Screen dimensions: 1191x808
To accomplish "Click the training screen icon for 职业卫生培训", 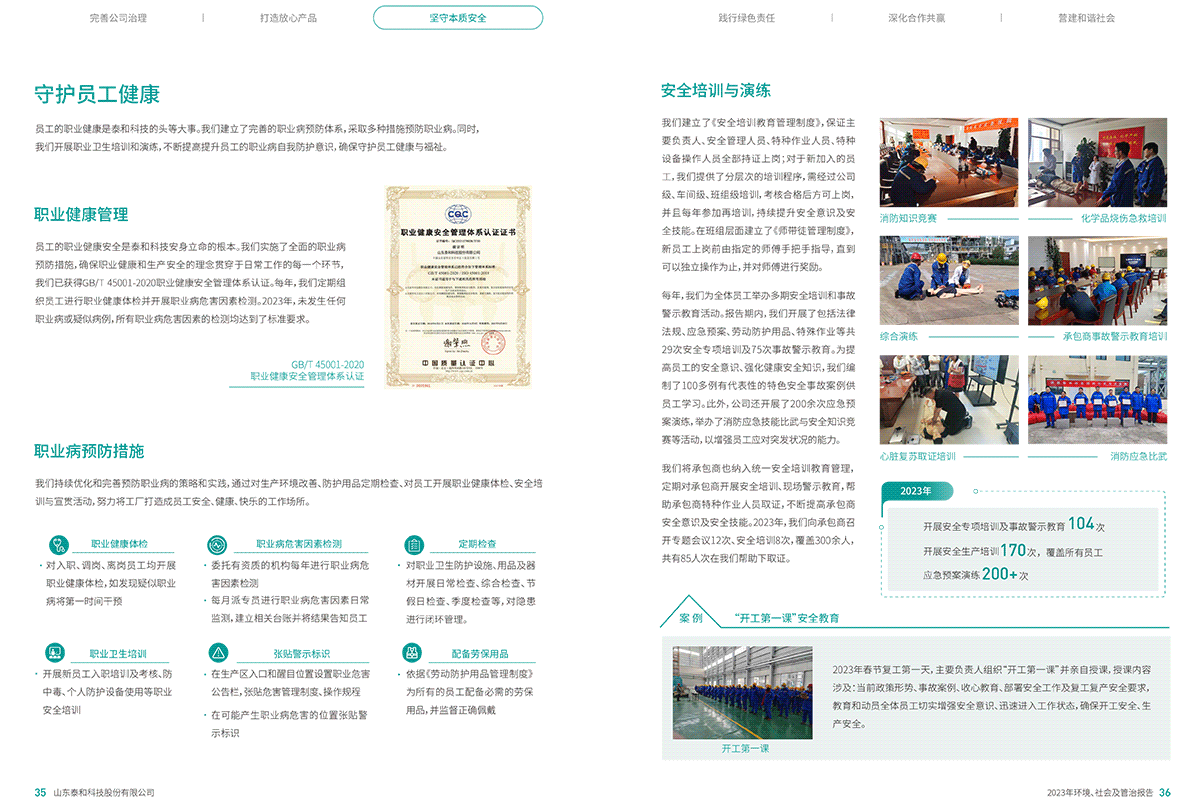I will 60,654.
